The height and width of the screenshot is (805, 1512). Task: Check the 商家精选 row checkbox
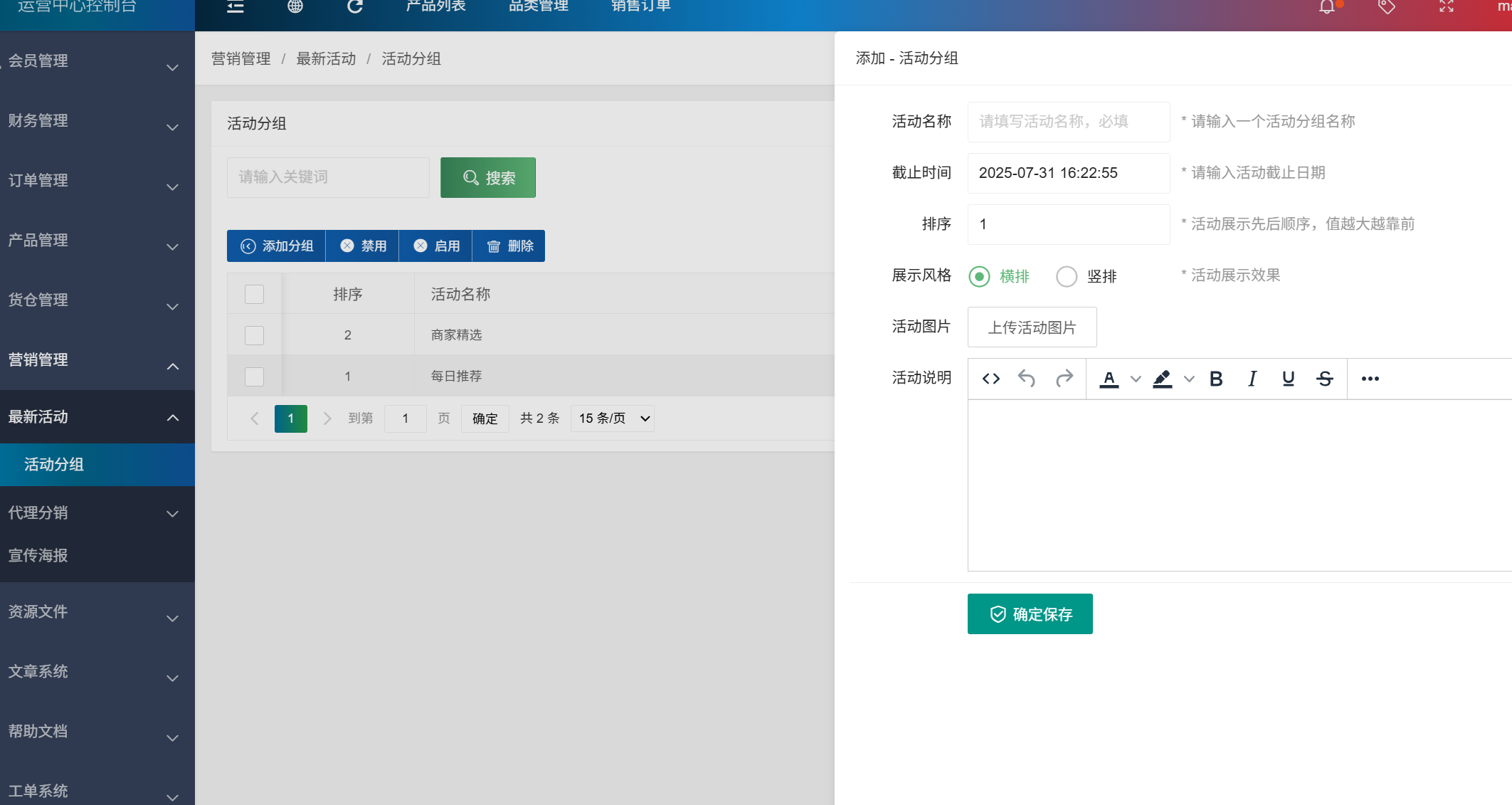pos(254,335)
